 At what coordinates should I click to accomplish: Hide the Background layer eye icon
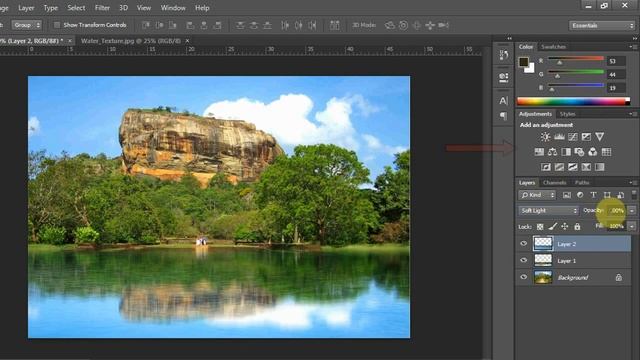click(x=524, y=277)
